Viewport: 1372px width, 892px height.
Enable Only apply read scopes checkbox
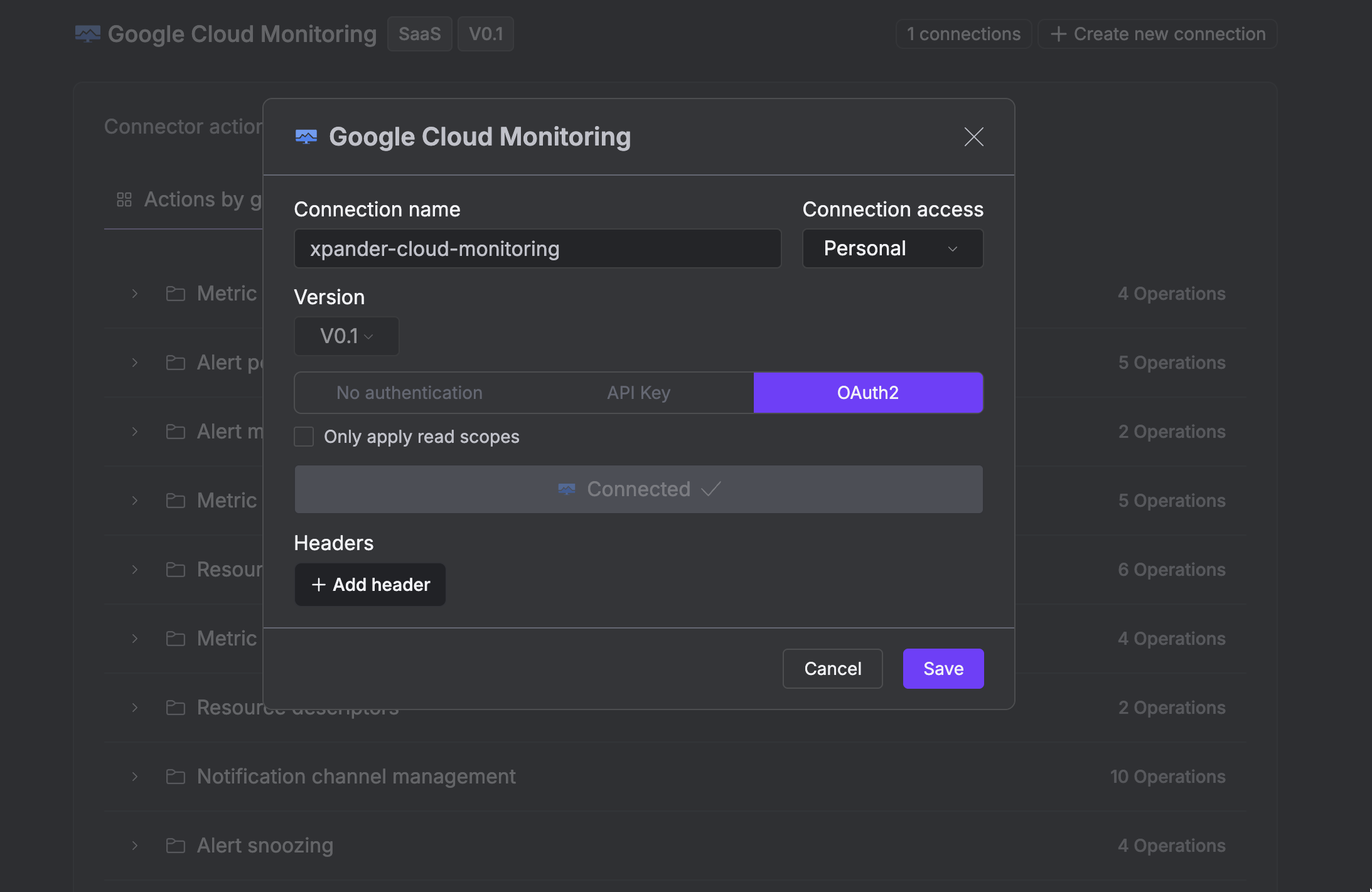[x=304, y=437]
